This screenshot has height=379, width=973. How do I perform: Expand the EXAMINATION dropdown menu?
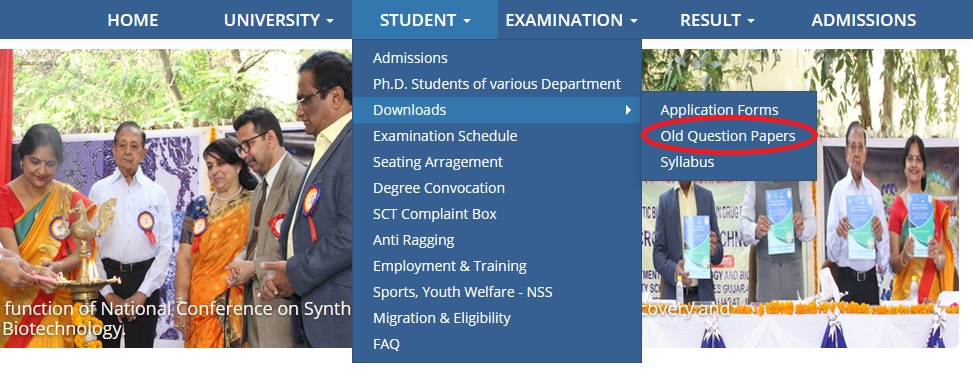[x=572, y=20]
